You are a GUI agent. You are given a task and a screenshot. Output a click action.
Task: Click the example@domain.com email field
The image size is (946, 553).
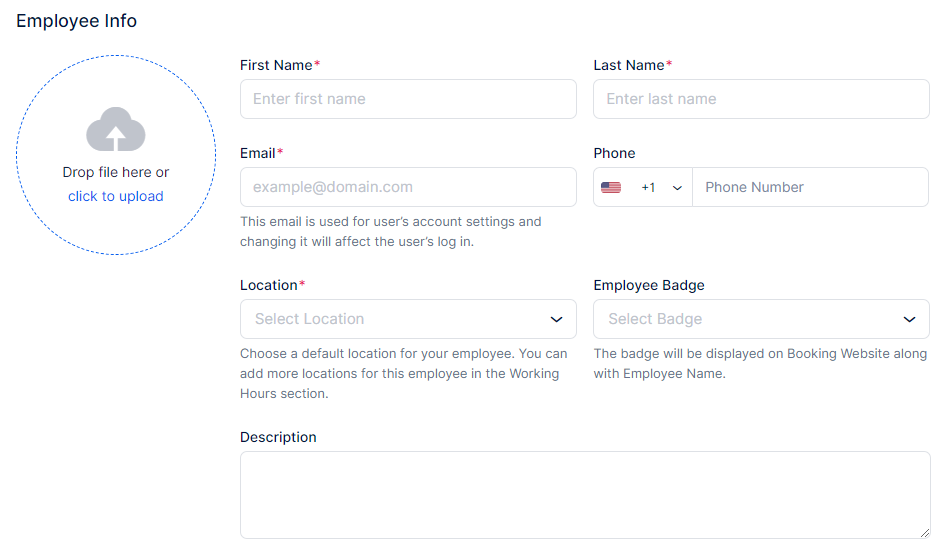[408, 187]
